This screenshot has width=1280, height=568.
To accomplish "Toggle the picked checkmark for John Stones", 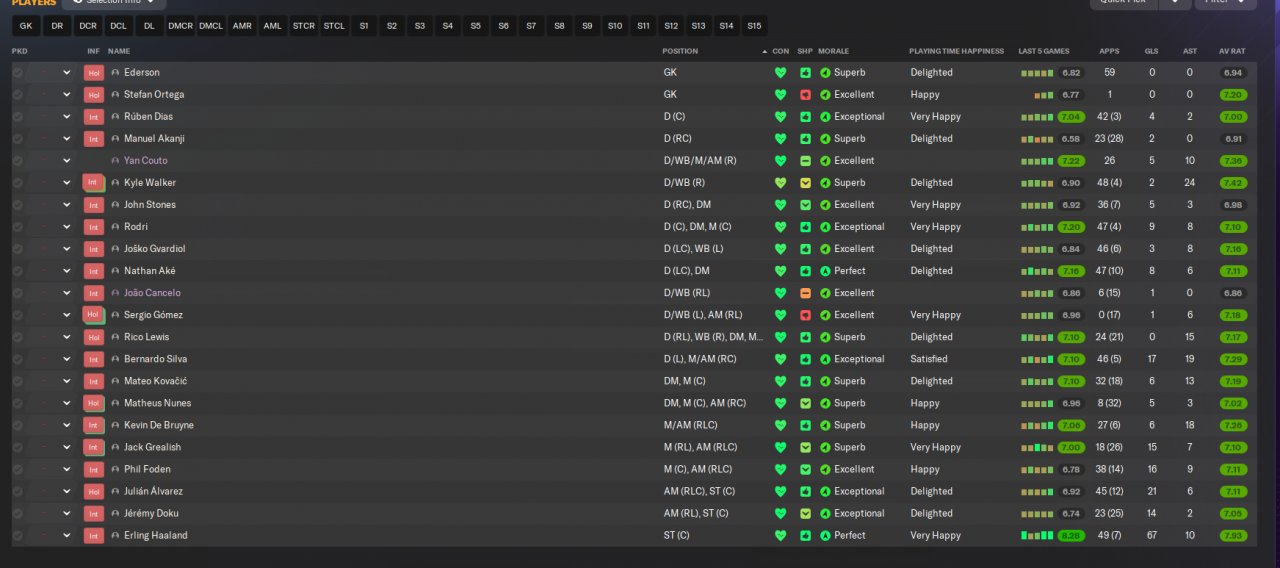I will (17, 205).
